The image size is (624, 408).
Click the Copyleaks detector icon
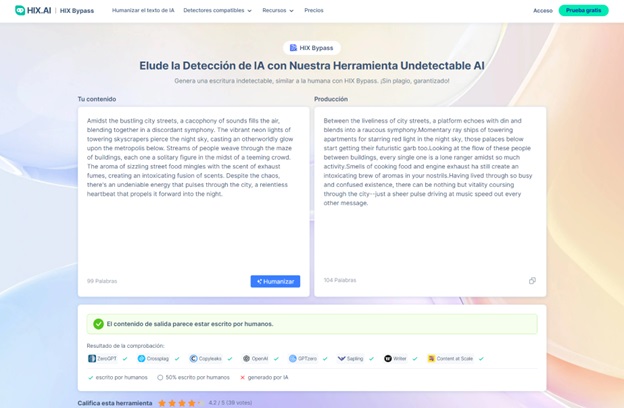tap(193, 358)
